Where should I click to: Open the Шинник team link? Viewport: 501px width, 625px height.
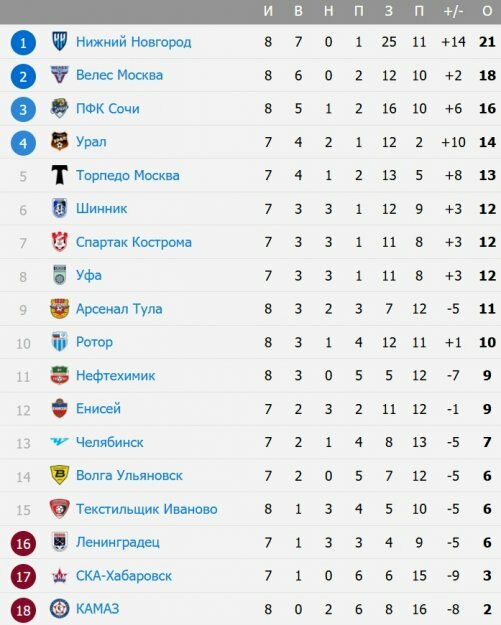point(102,208)
